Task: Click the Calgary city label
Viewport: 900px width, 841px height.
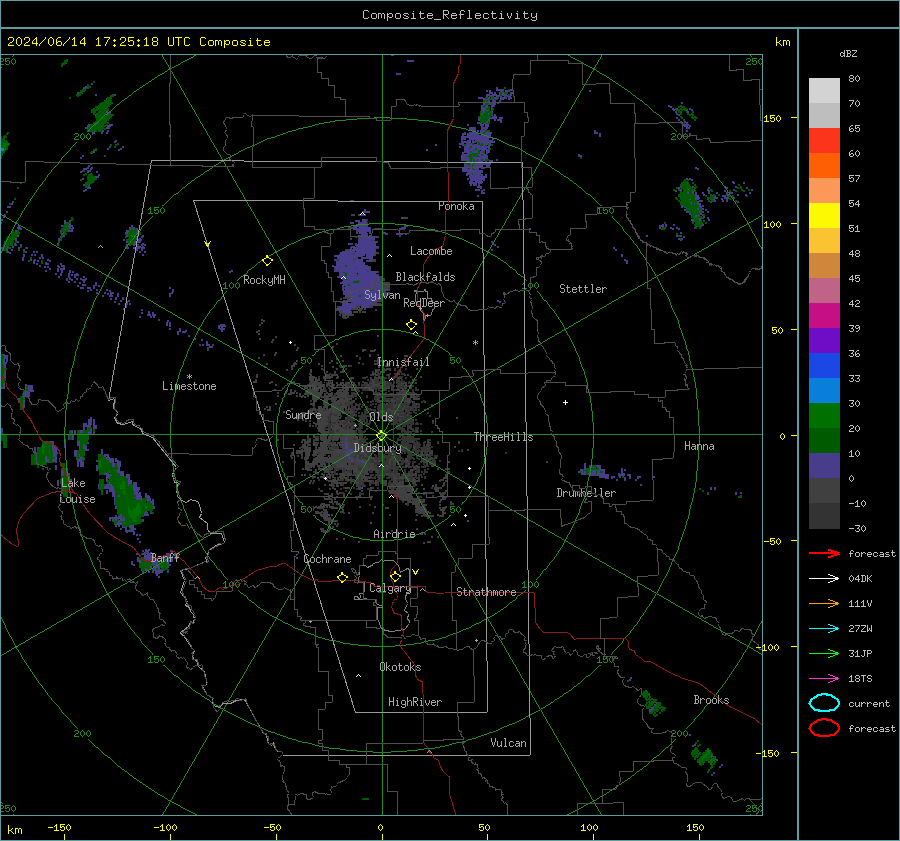Action: pos(390,588)
